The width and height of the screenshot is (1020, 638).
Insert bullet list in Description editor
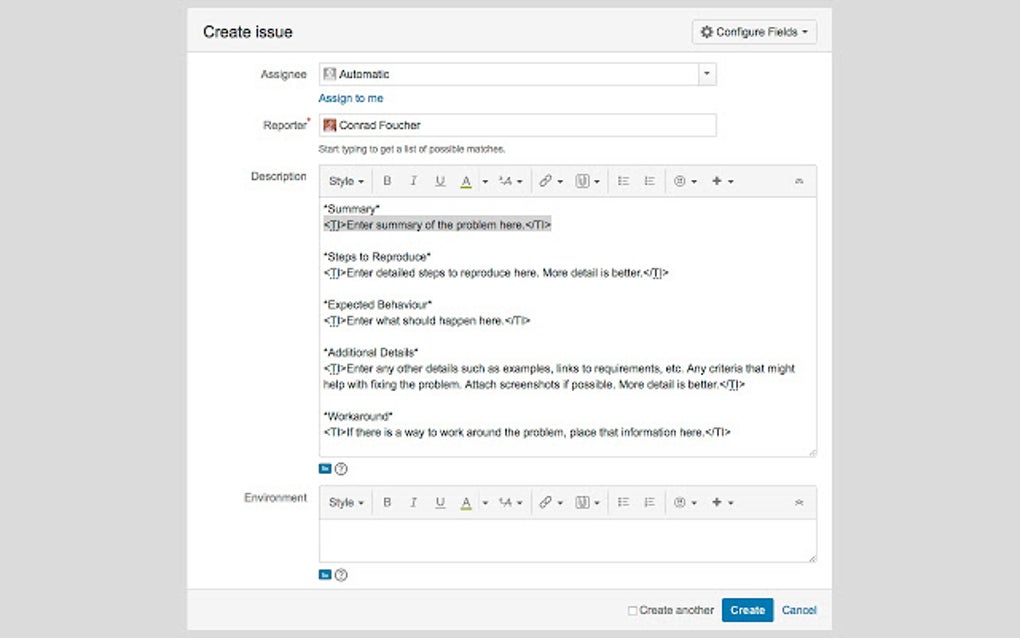click(623, 181)
